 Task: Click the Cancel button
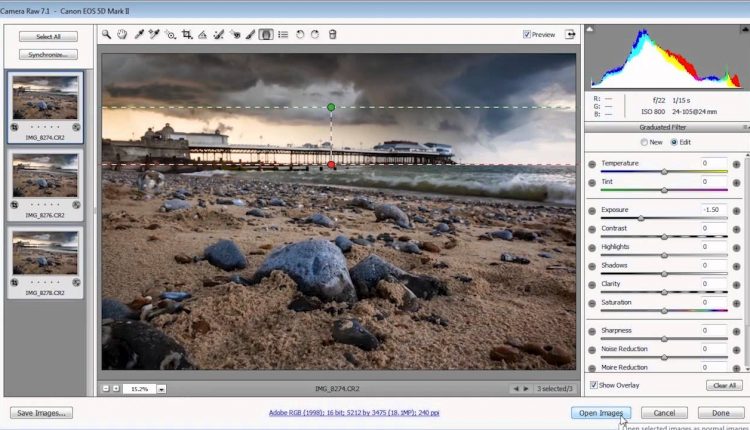[x=664, y=412]
